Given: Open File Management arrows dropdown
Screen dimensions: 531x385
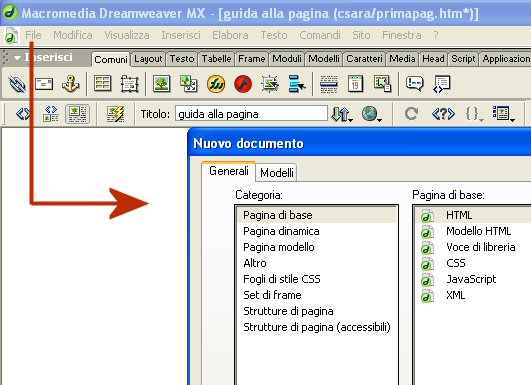Looking at the screenshot, I should [342, 114].
